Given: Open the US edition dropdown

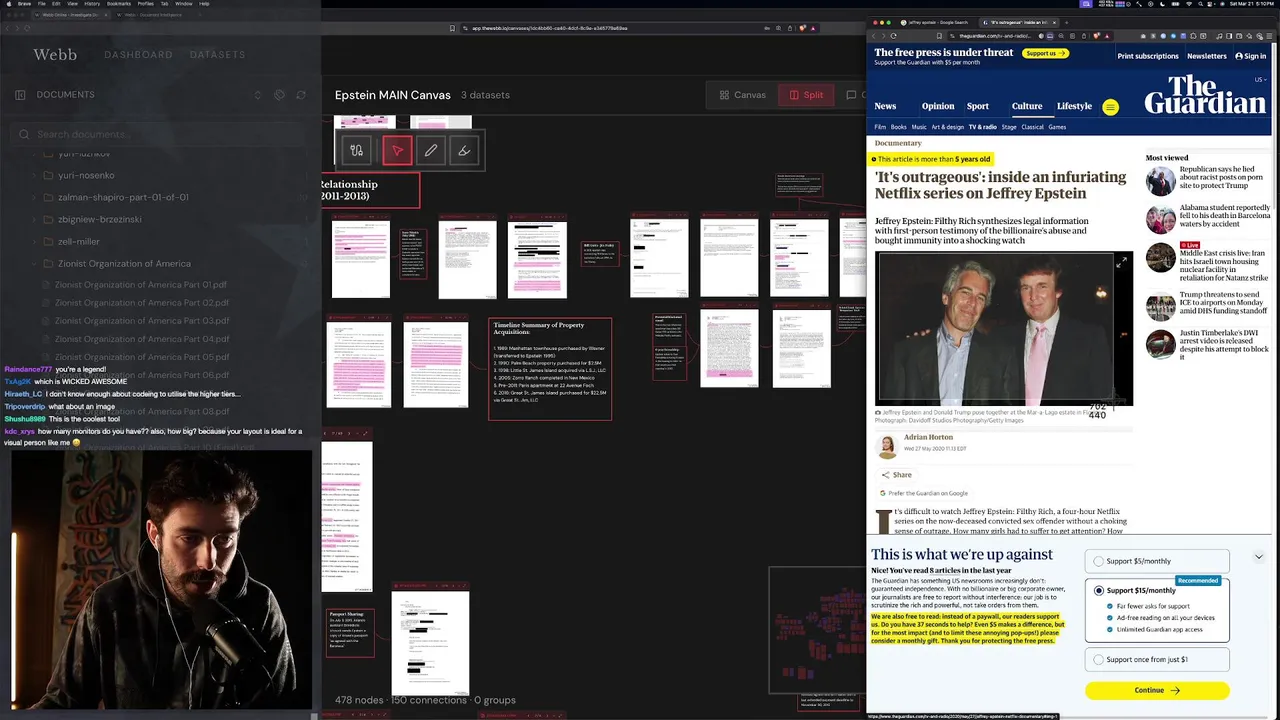Looking at the screenshot, I should (1260, 79).
